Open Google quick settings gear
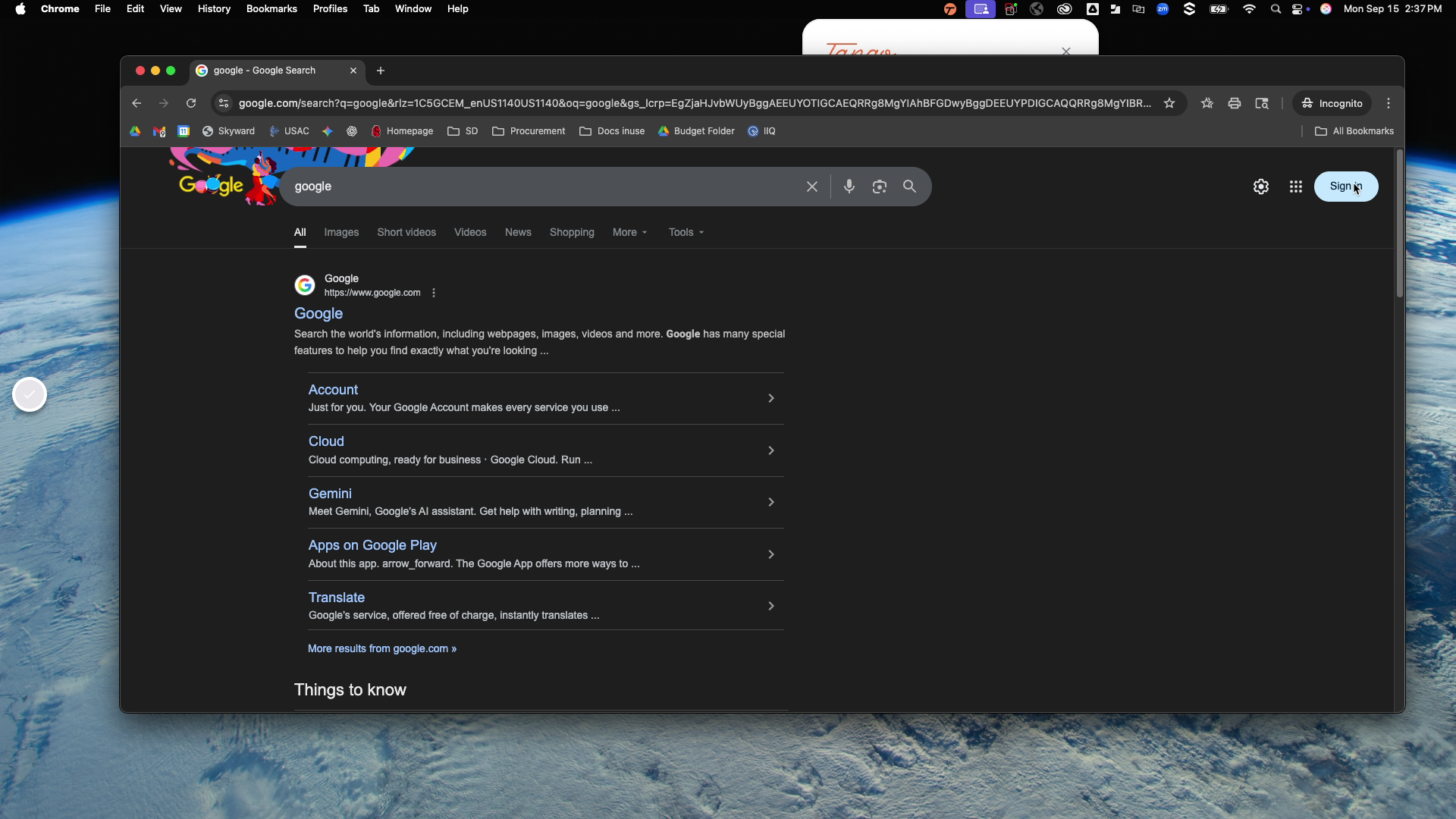This screenshot has height=819, width=1456. 1260,187
